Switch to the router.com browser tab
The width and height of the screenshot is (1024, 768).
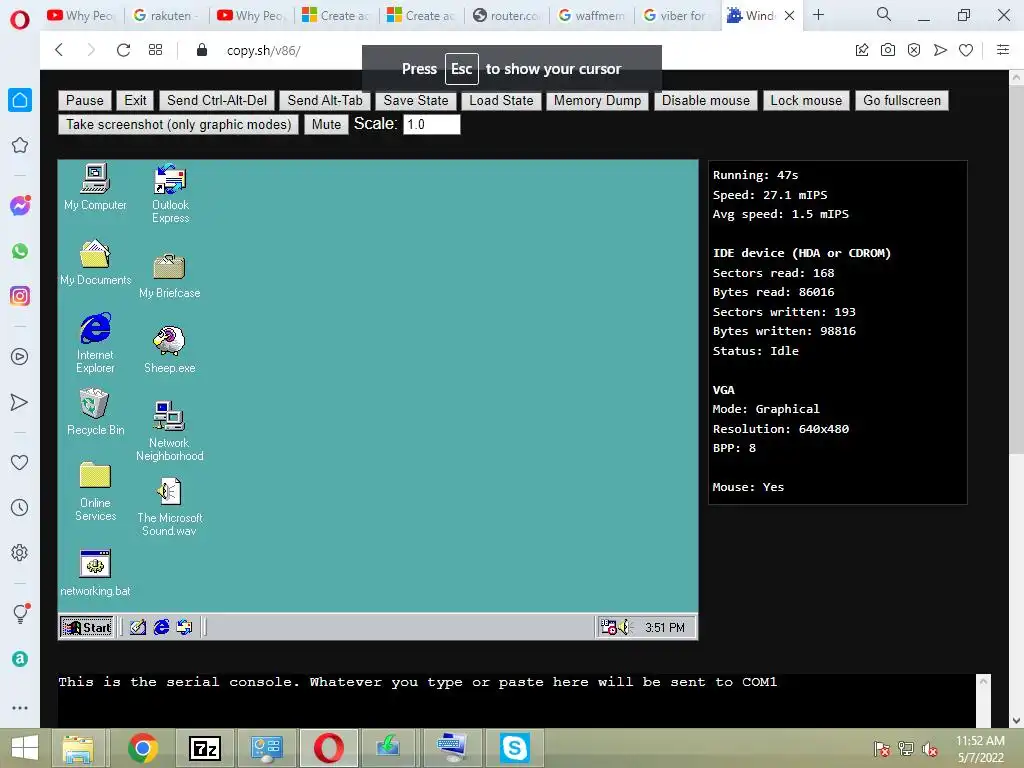(x=507, y=15)
